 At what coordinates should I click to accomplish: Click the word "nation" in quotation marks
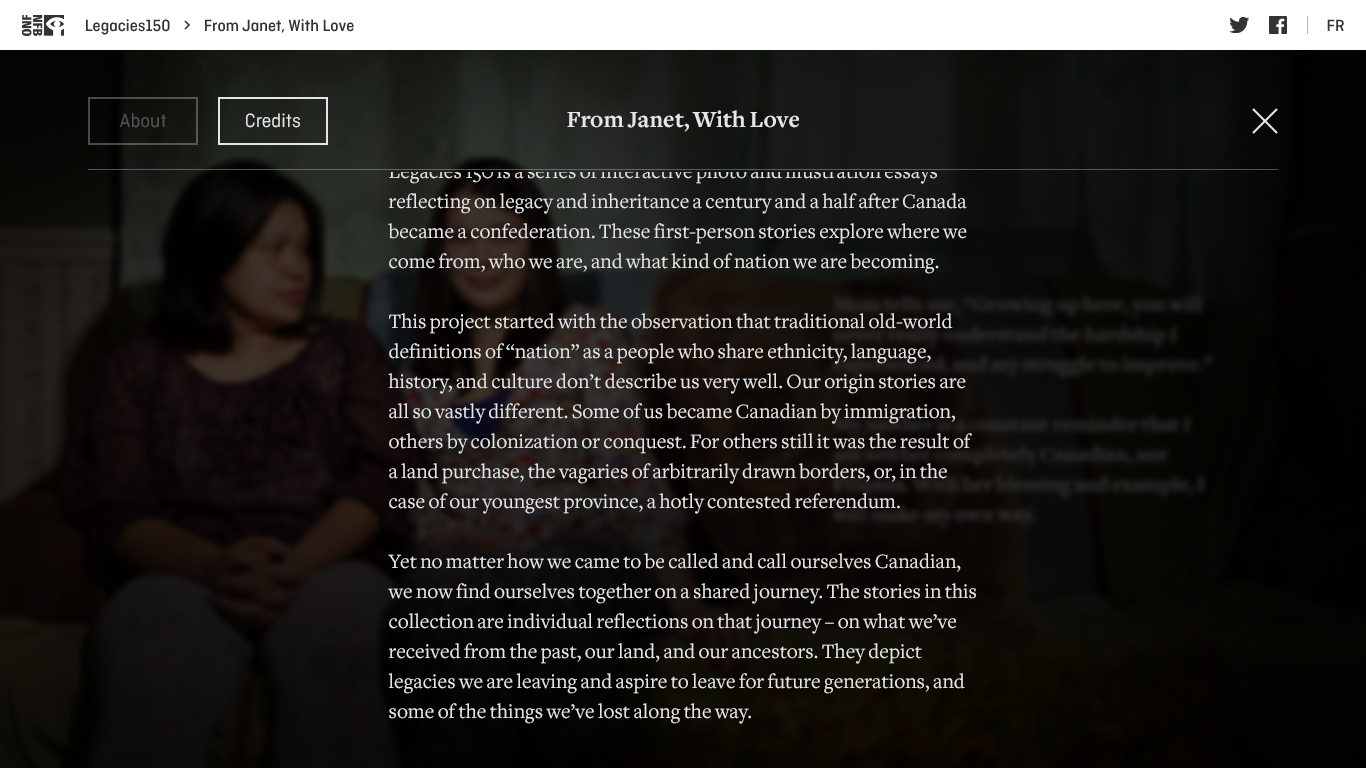click(543, 352)
